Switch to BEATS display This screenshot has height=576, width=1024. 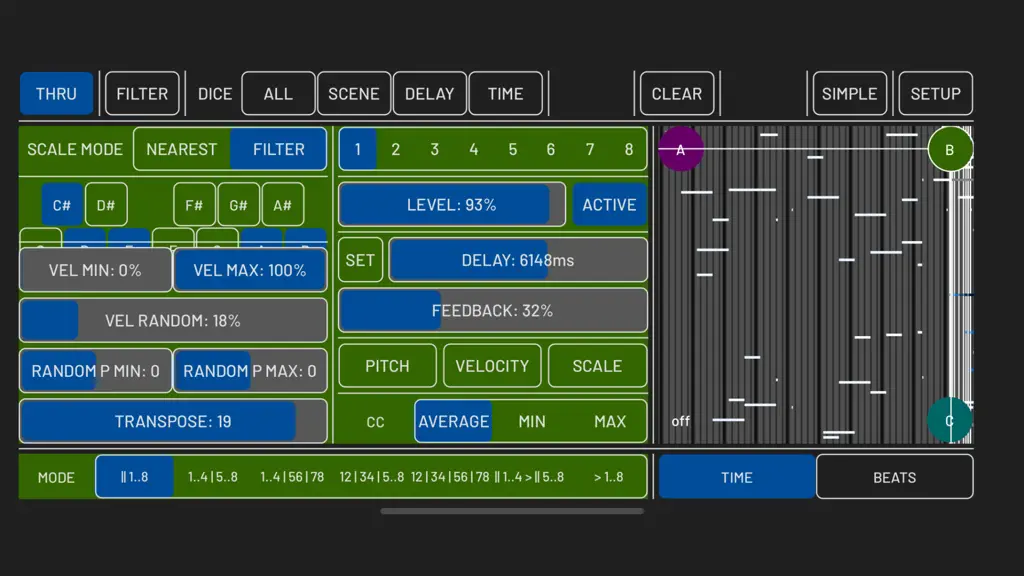point(894,477)
